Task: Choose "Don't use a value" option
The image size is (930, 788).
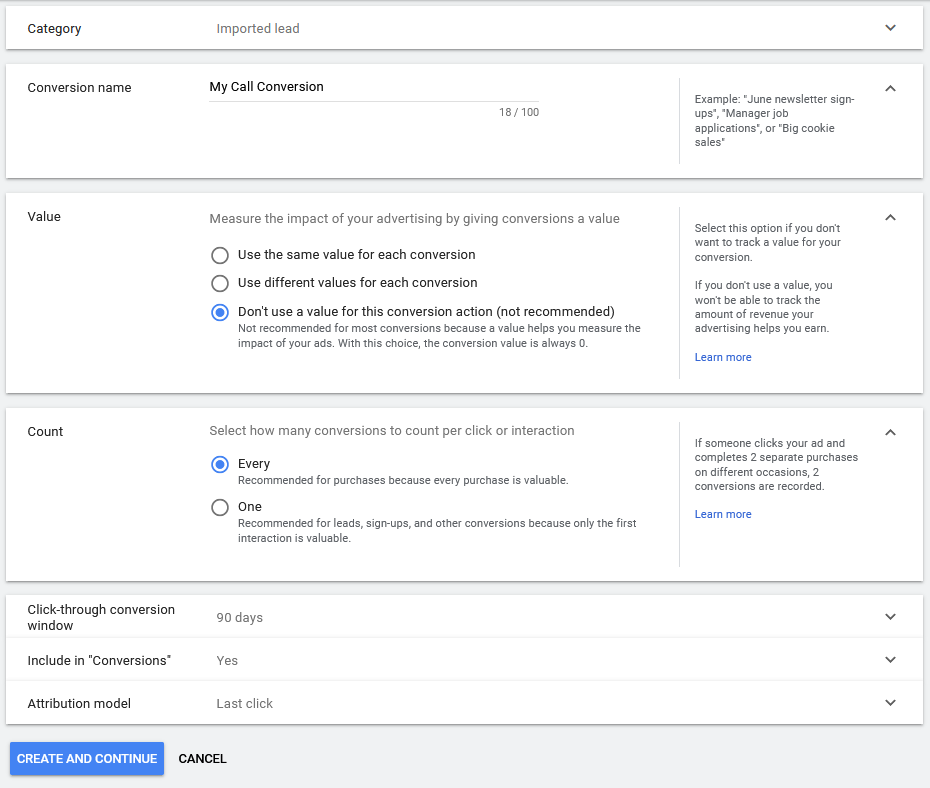Action: 220,312
